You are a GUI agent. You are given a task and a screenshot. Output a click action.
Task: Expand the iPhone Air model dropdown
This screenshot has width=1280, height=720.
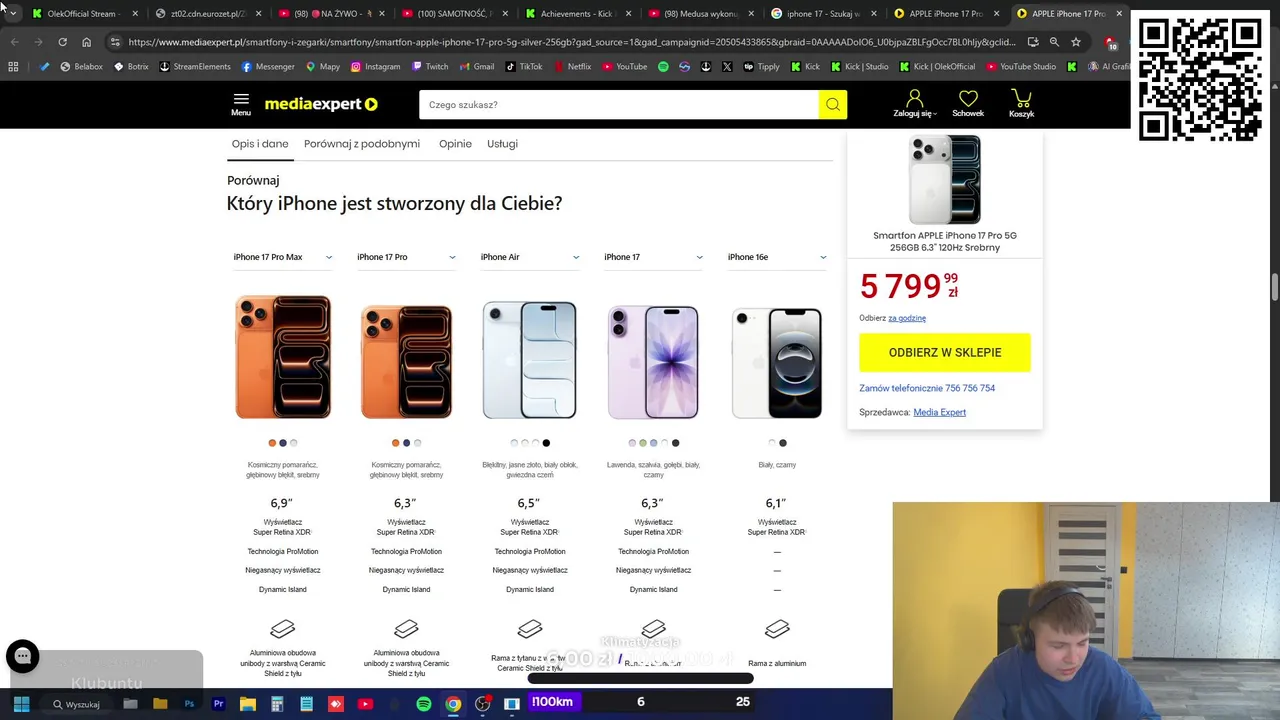(x=530, y=257)
